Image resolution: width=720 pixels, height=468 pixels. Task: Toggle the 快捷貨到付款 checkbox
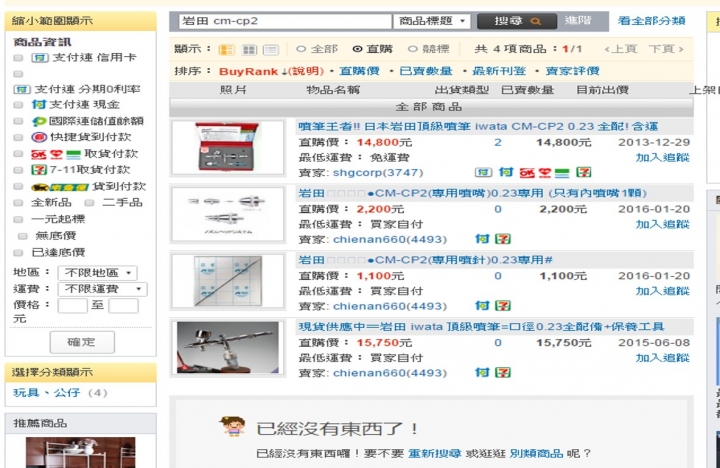tap(18, 137)
